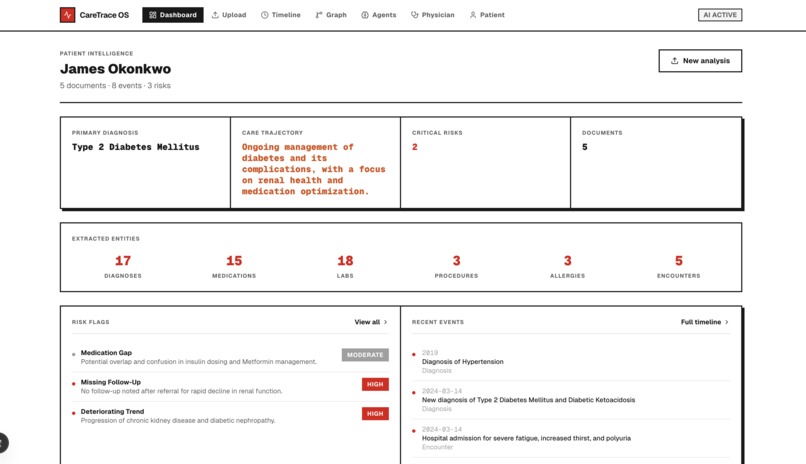Click the 3 Procedures entity count
The width and height of the screenshot is (806, 464).
456,266
